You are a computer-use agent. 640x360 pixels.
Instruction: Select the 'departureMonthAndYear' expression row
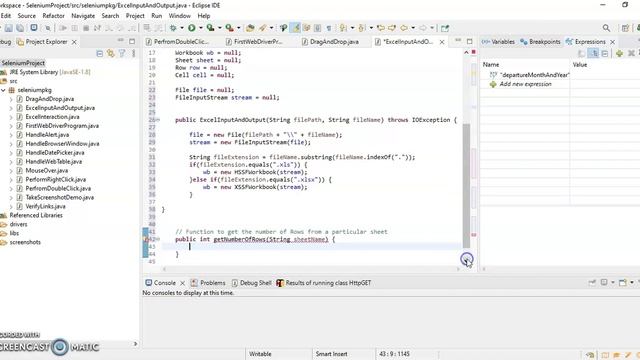529,75
